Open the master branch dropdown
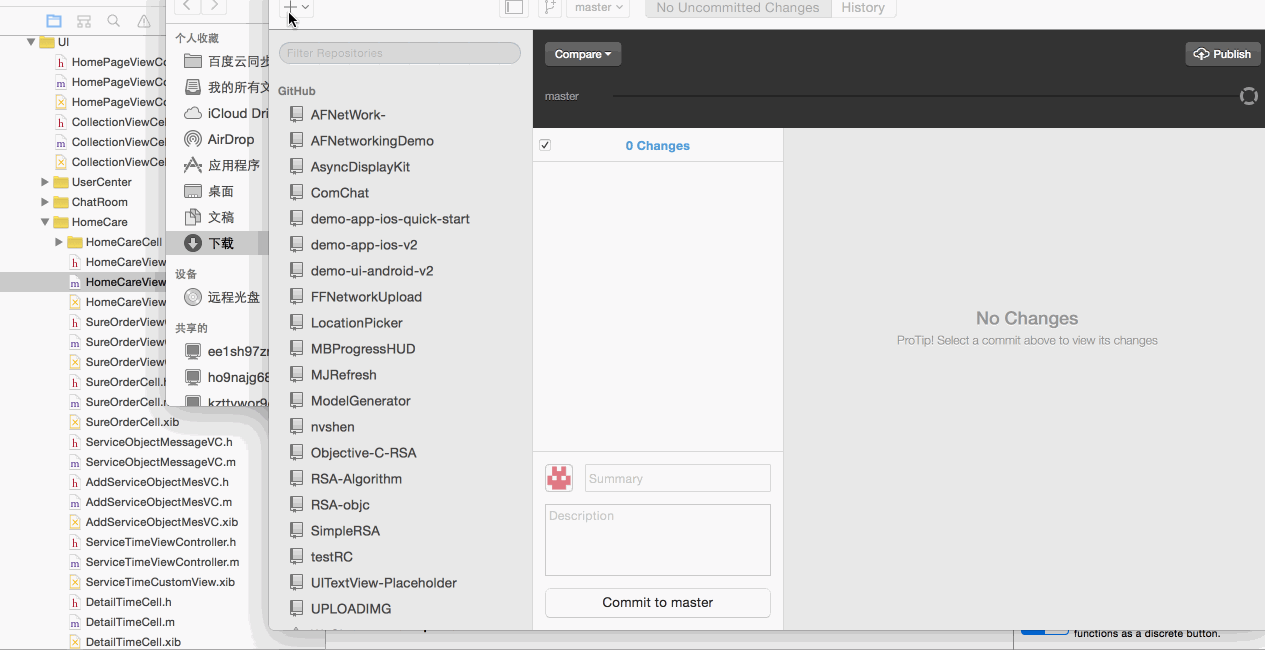This screenshot has width=1265, height=650. [x=598, y=8]
